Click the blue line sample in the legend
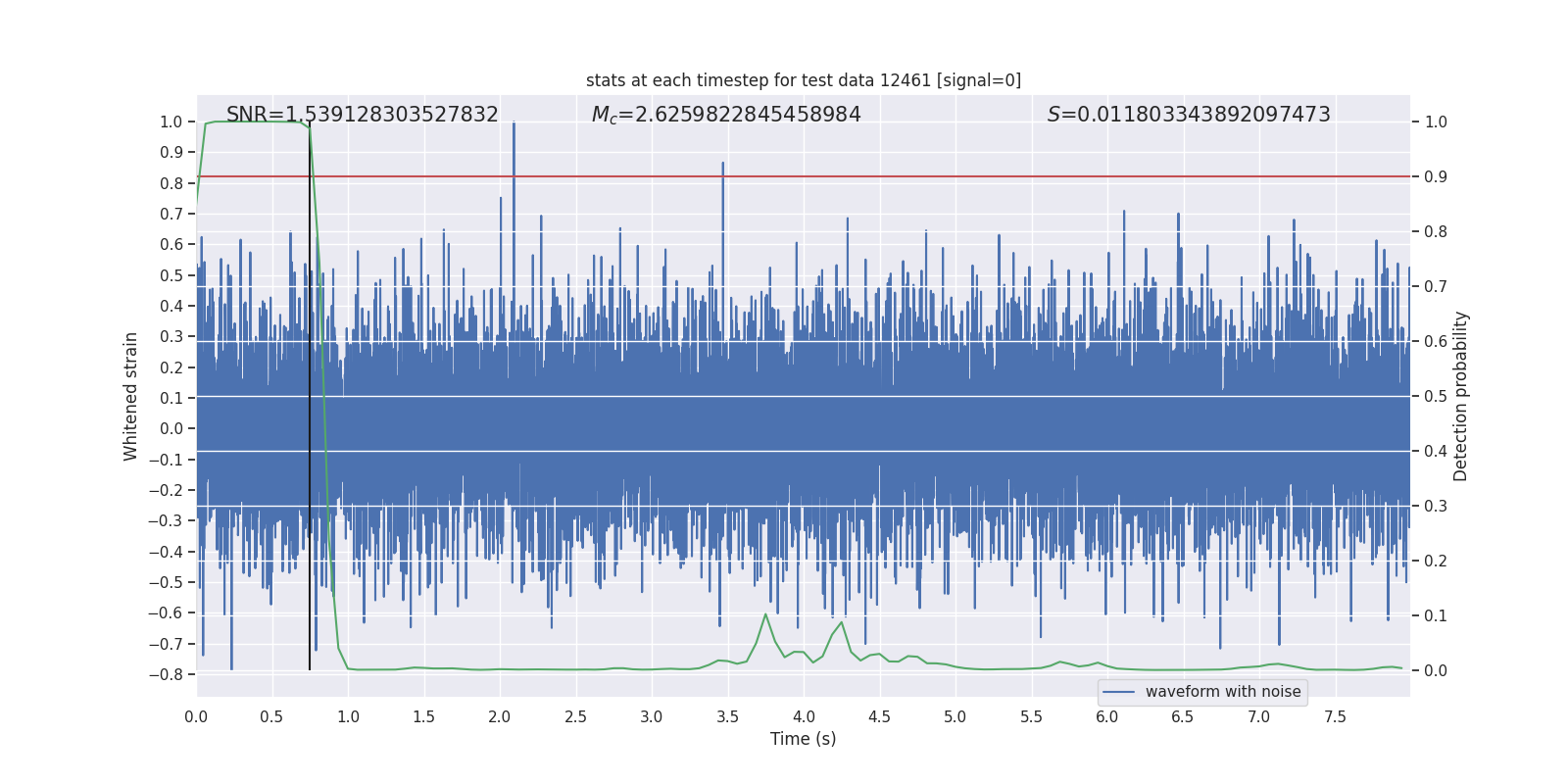Screen dimensions: 1568x784 [1118, 692]
